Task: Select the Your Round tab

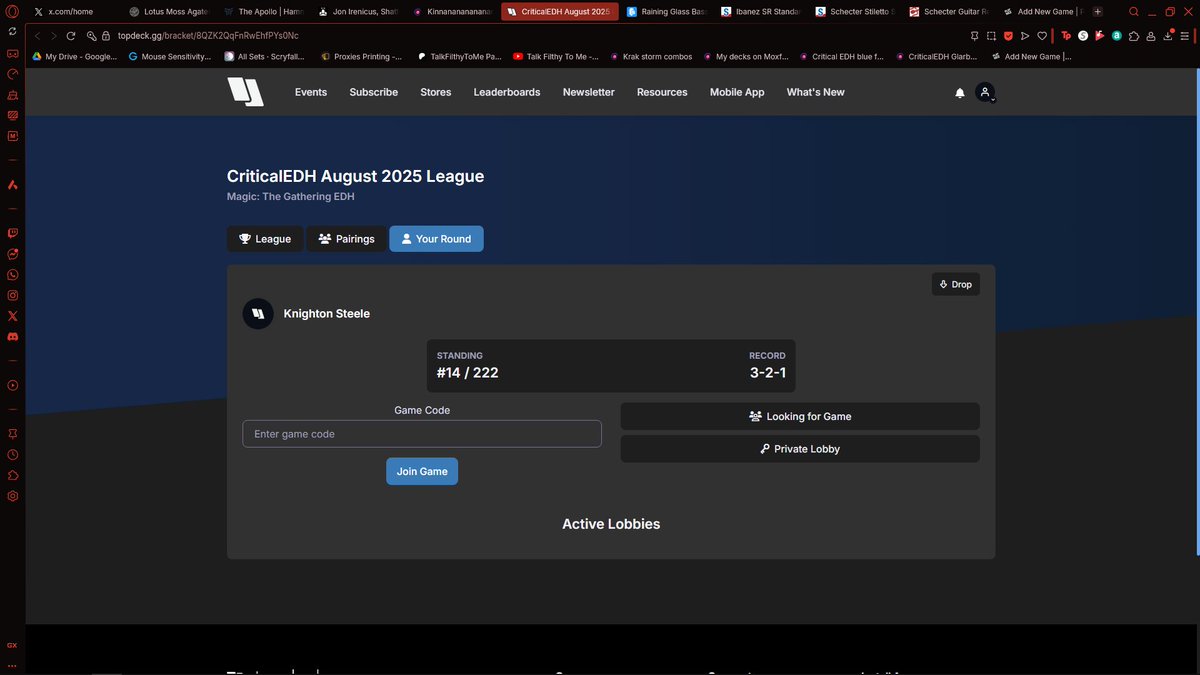Action: pos(436,239)
